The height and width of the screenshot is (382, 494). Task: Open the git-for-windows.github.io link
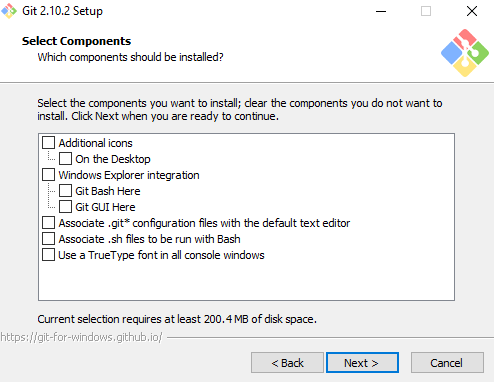[81, 337]
